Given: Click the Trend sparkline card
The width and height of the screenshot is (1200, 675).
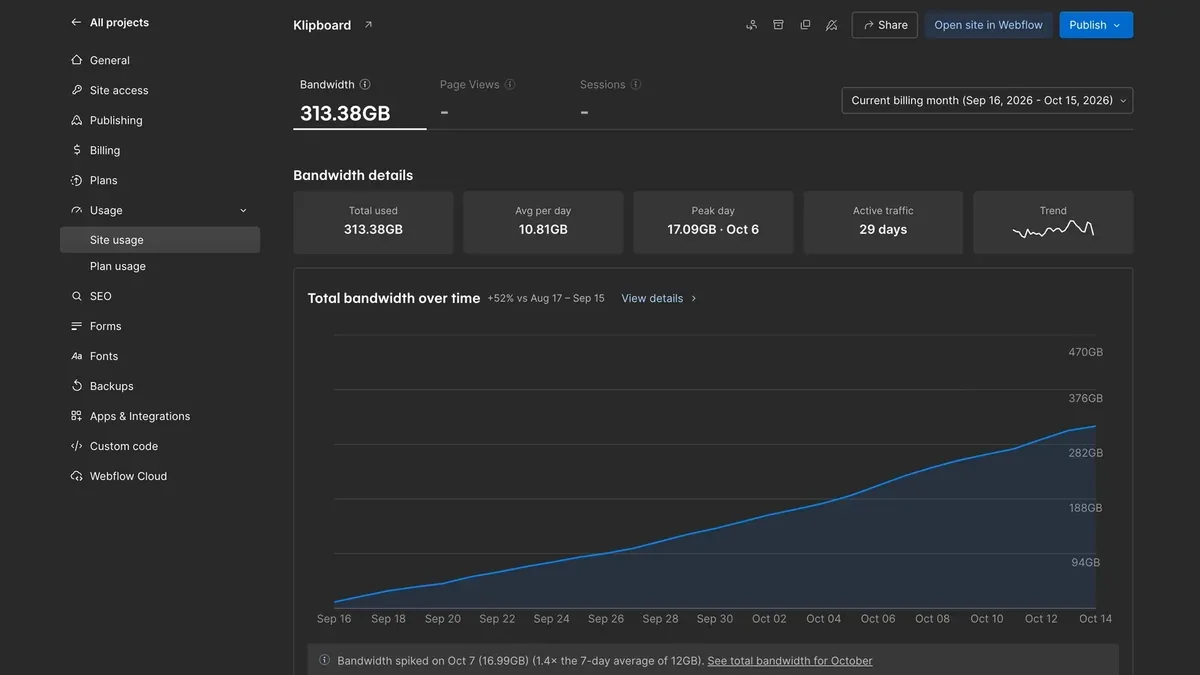Looking at the screenshot, I should tap(1053, 222).
